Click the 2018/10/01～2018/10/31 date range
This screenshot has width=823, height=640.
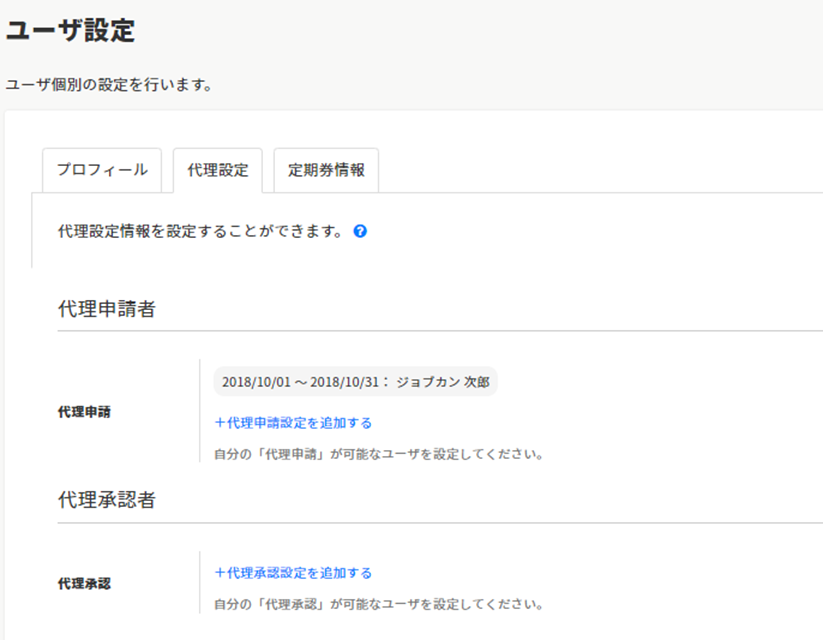point(302,382)
